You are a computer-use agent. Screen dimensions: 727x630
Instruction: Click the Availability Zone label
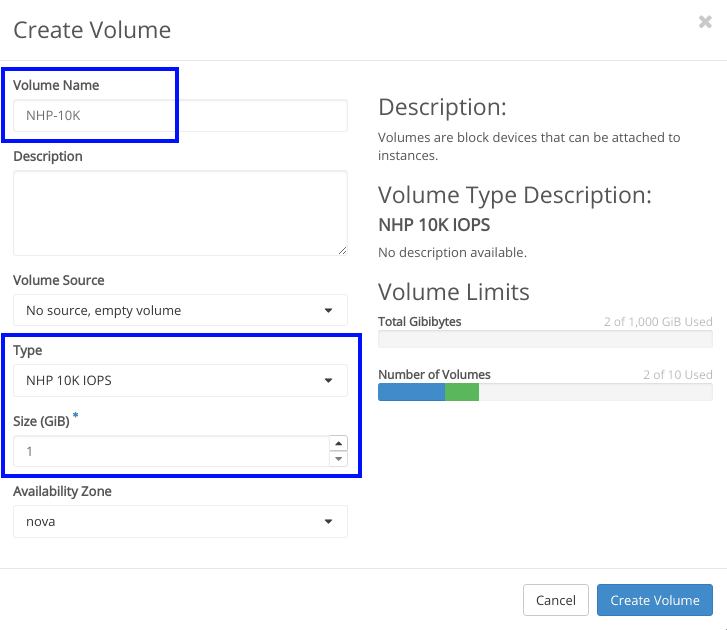[x=62, y=491]
